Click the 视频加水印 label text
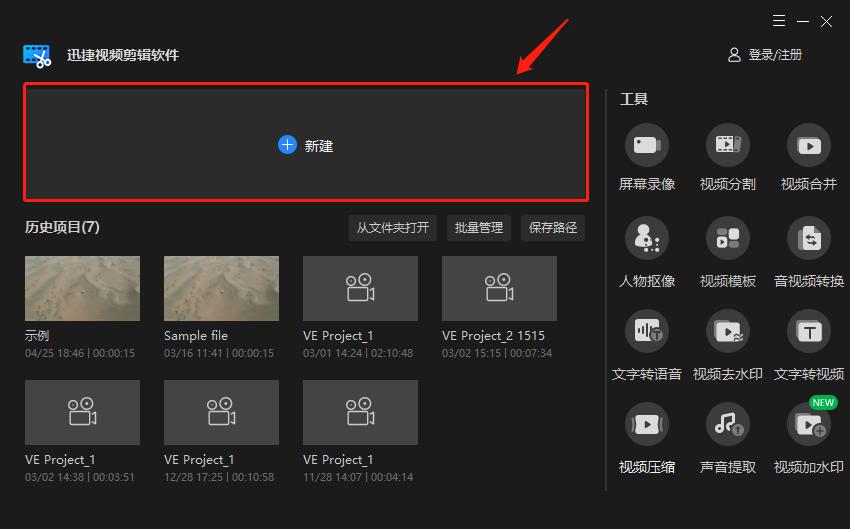This screenshot has height=529, width=850. (x=809, y=467)
